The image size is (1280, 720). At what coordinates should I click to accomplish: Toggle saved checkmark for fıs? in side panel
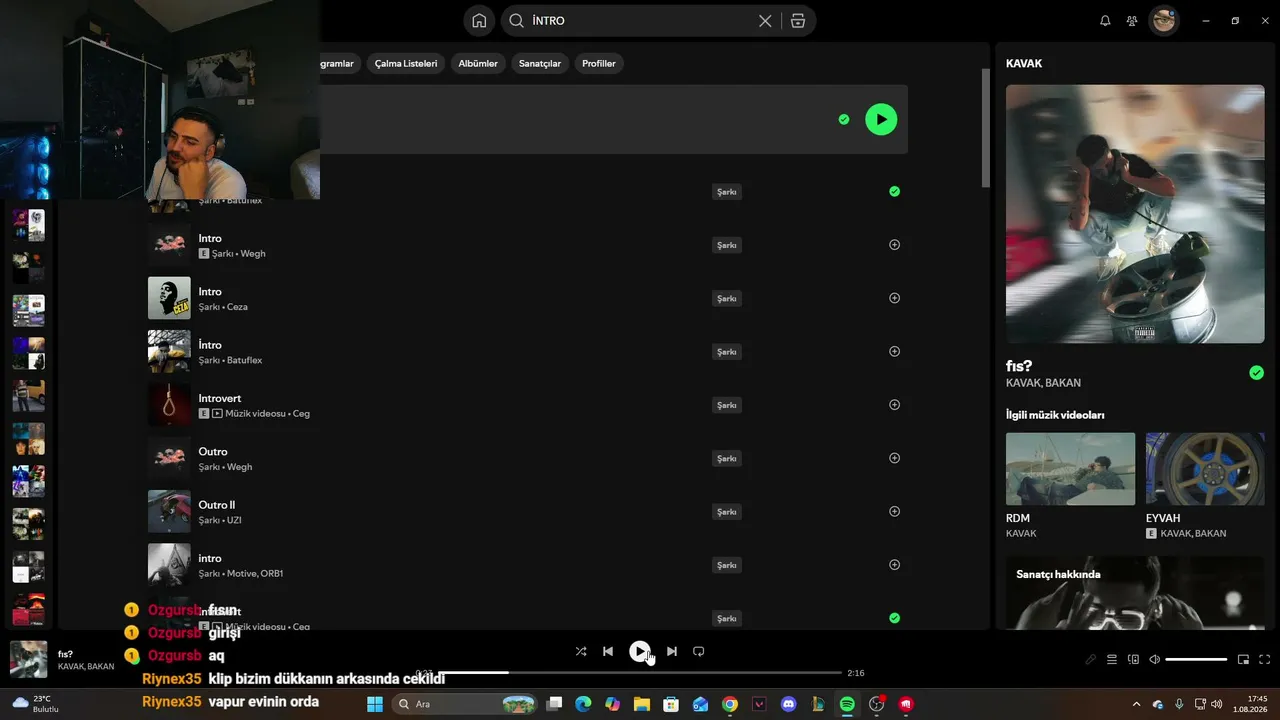[x=1256, y=373]
